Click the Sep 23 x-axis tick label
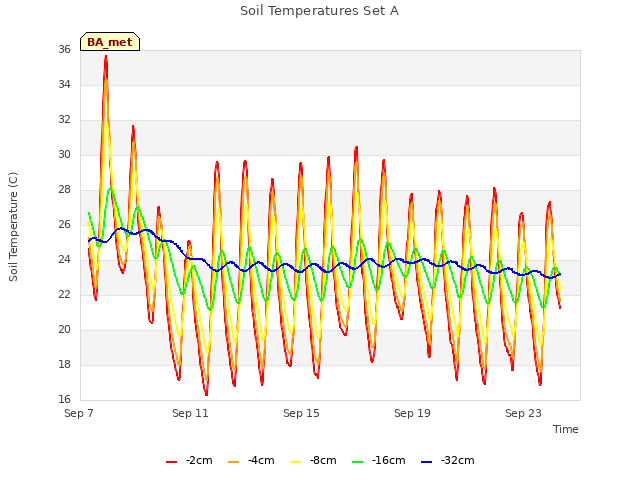Screen dimensions: 640x480 [x=523, y=413]
